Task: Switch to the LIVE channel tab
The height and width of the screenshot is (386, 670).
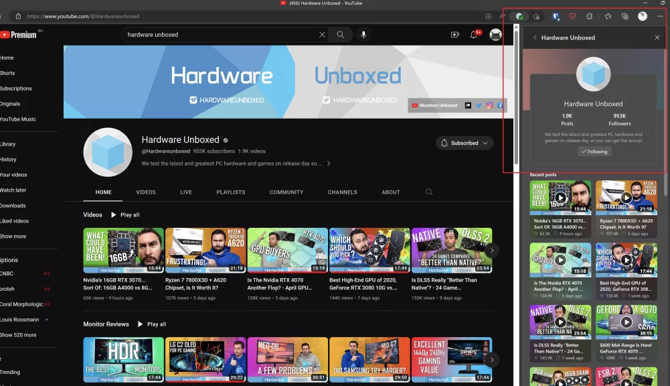Action: (186, 192)
